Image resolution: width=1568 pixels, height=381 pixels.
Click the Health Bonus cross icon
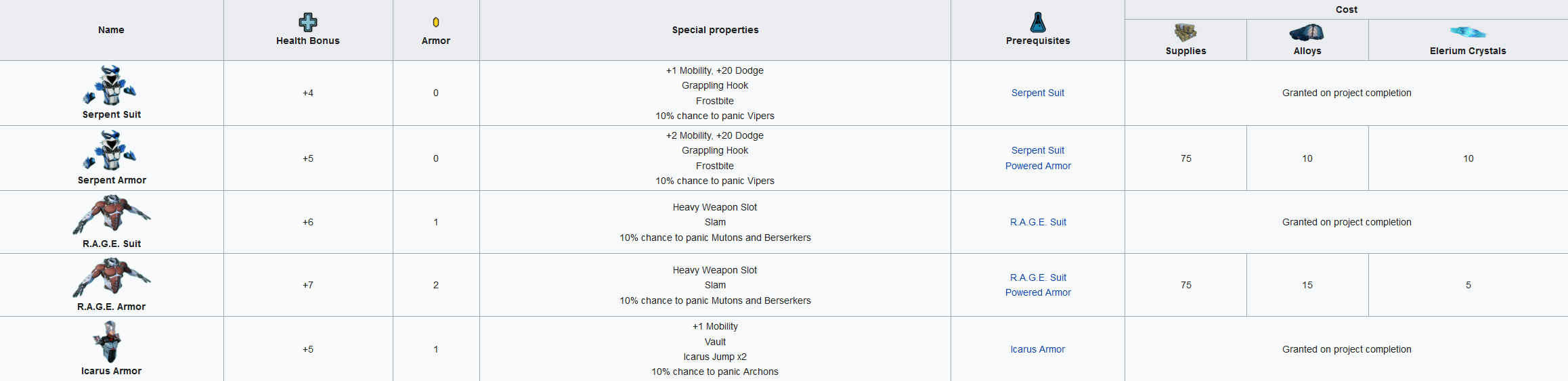click(x=308, y=22)
